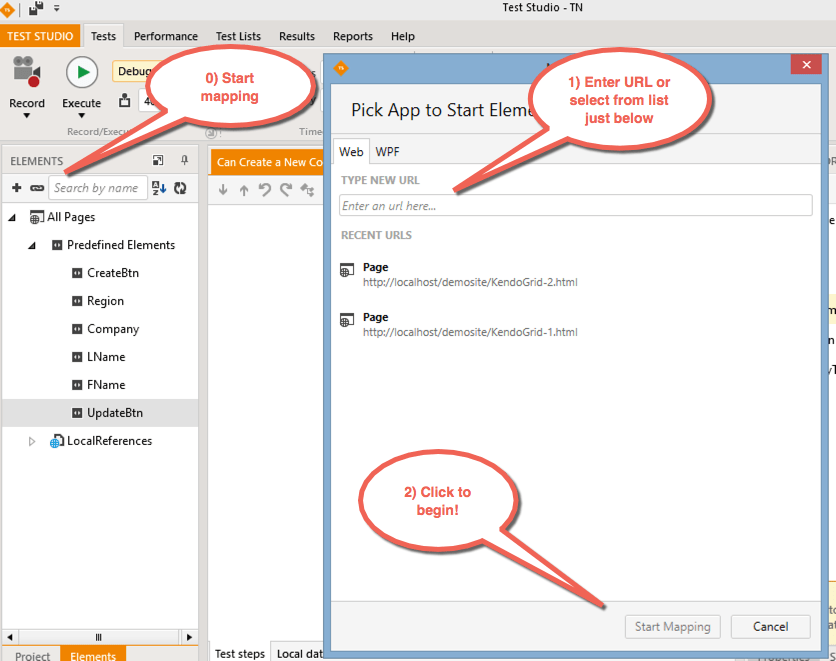Close the Pick App dialog
The image size is (836, 661).
coord(806,65)
